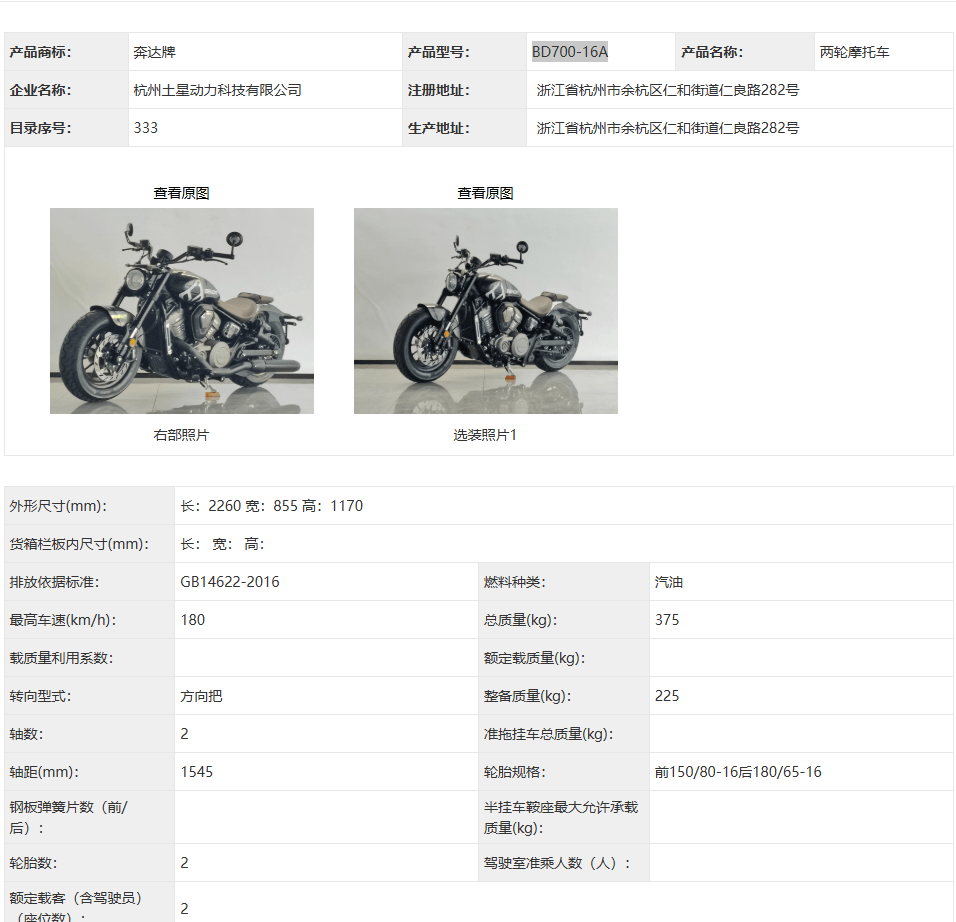
Task: Click the brand value 奔达牌
Action: (x=155, y=52)
